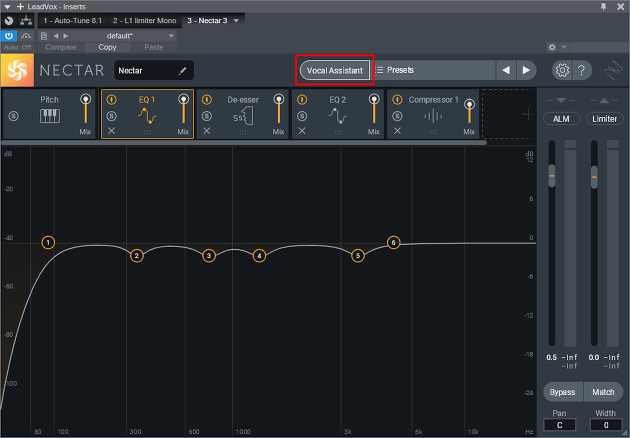Open Nectar settings gear

tap(562, 70)
